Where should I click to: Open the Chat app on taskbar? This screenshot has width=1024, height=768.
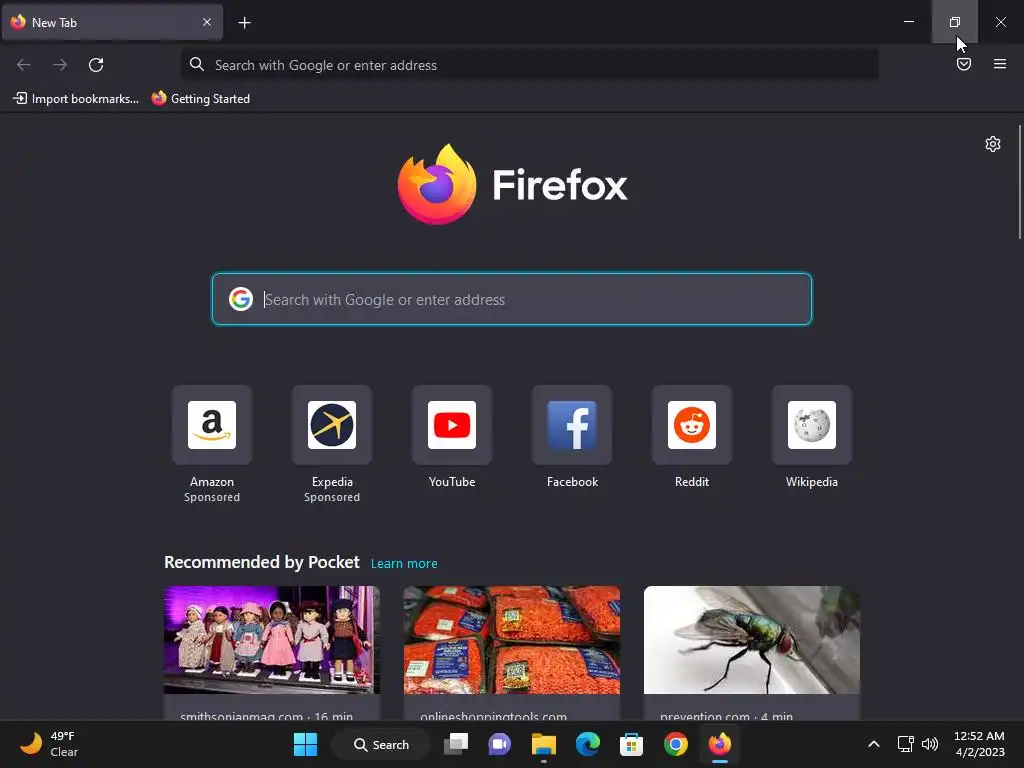coord(500,744)
